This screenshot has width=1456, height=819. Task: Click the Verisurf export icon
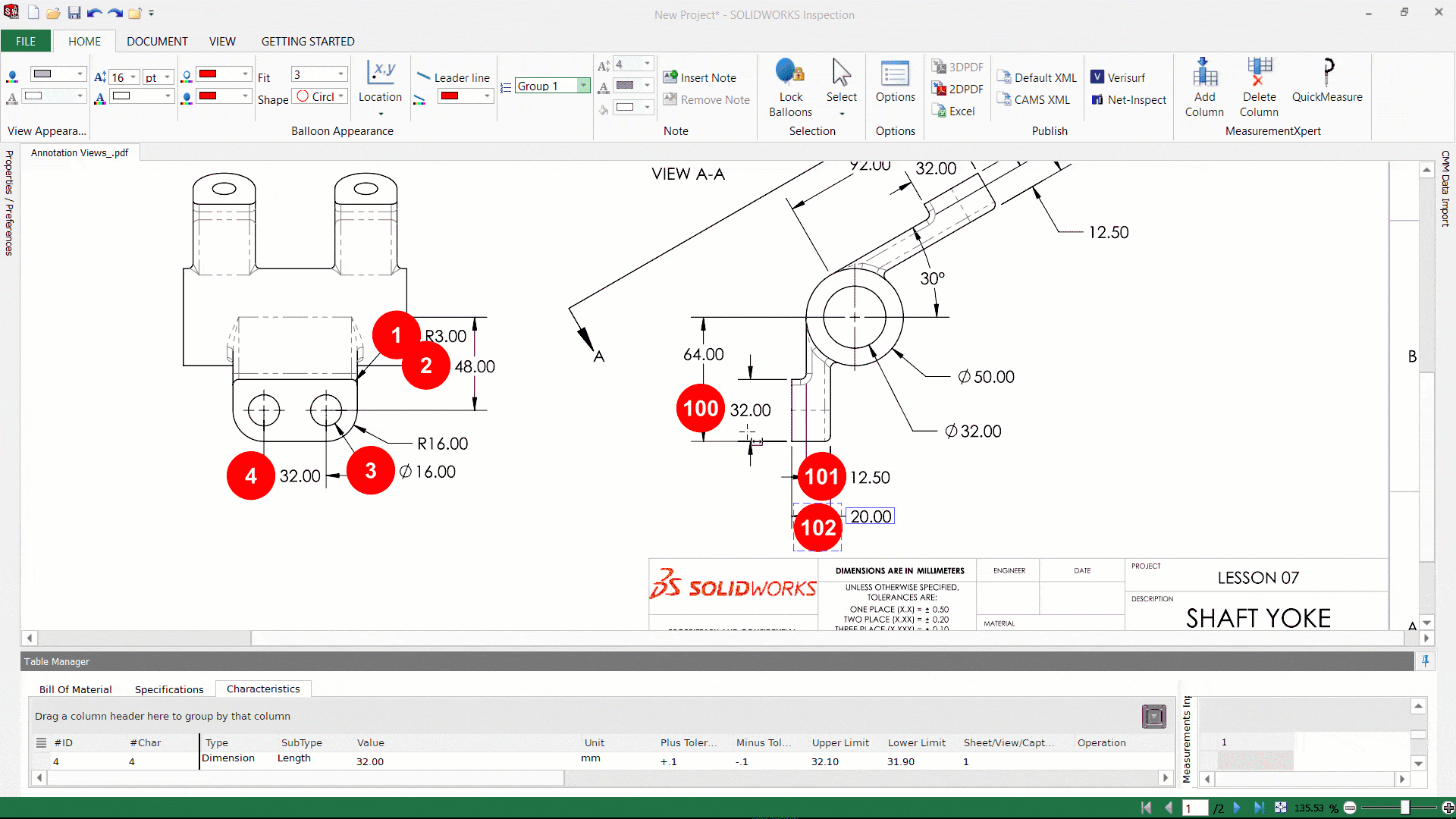(x=1097, y=77)
